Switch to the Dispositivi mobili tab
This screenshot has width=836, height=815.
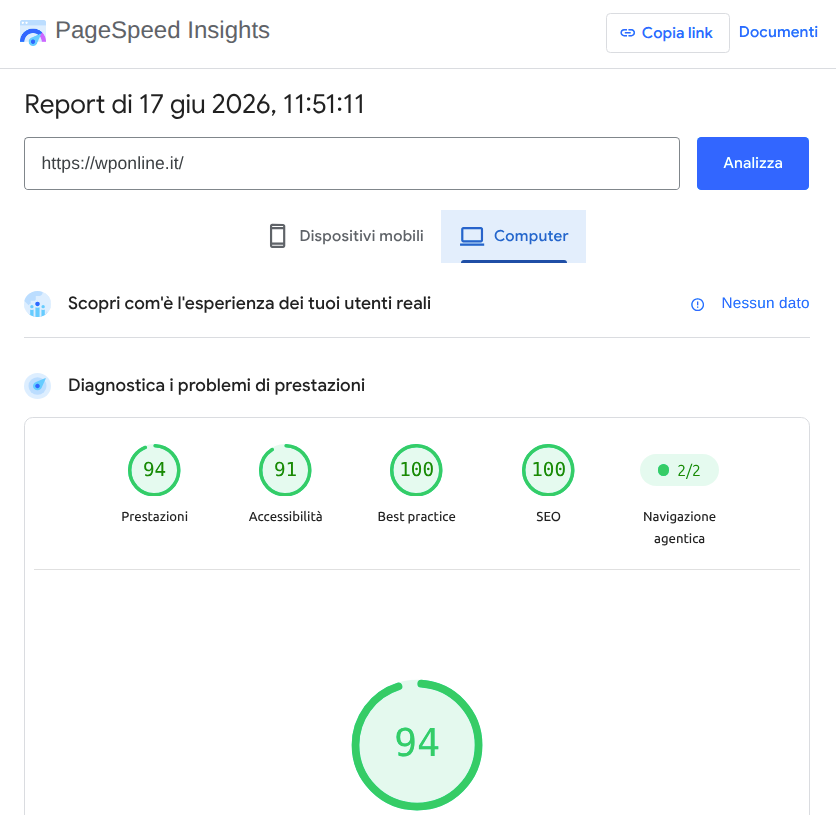click(346, 236)
